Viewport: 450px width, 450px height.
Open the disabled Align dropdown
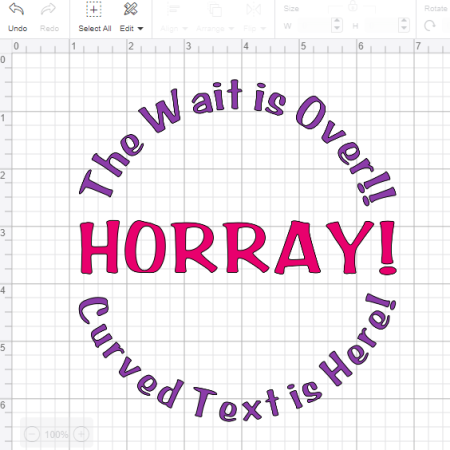point(174,29)
